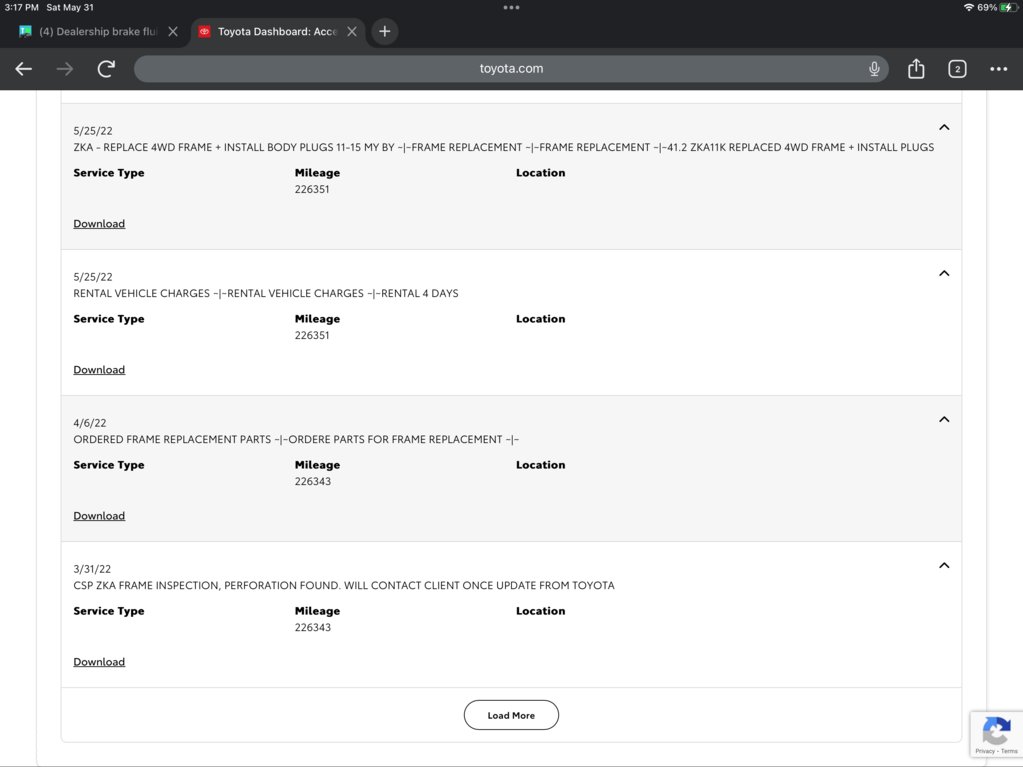This screenshot has height=767, width=1023.
Task: Open the browser's three-dot menu
Action: click(998, 68)
